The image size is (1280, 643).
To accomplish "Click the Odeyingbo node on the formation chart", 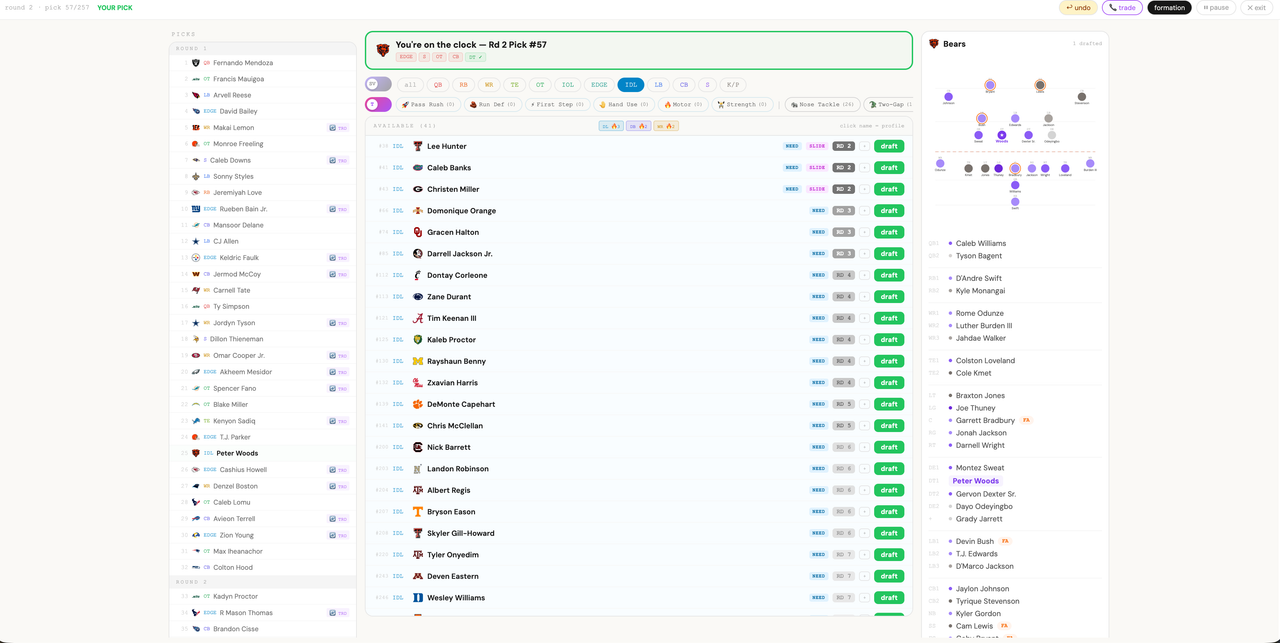I will tap(1052, 135).
